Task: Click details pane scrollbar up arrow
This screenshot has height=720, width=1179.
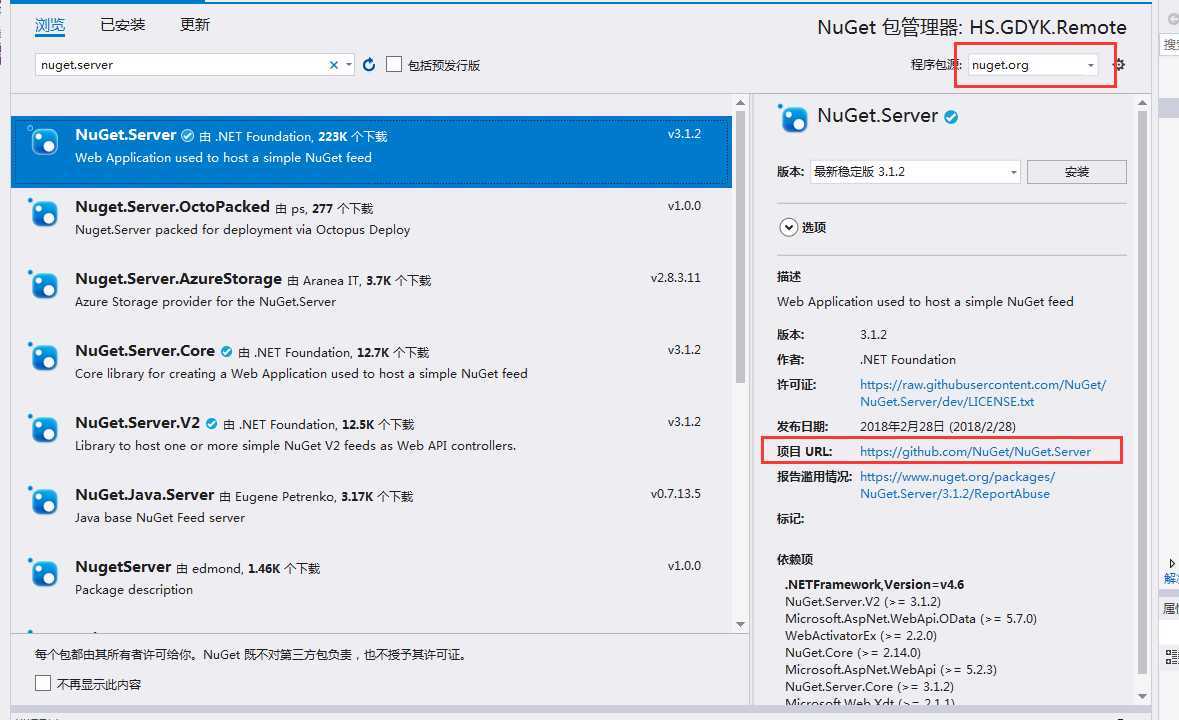Action: pos(1142,102)
